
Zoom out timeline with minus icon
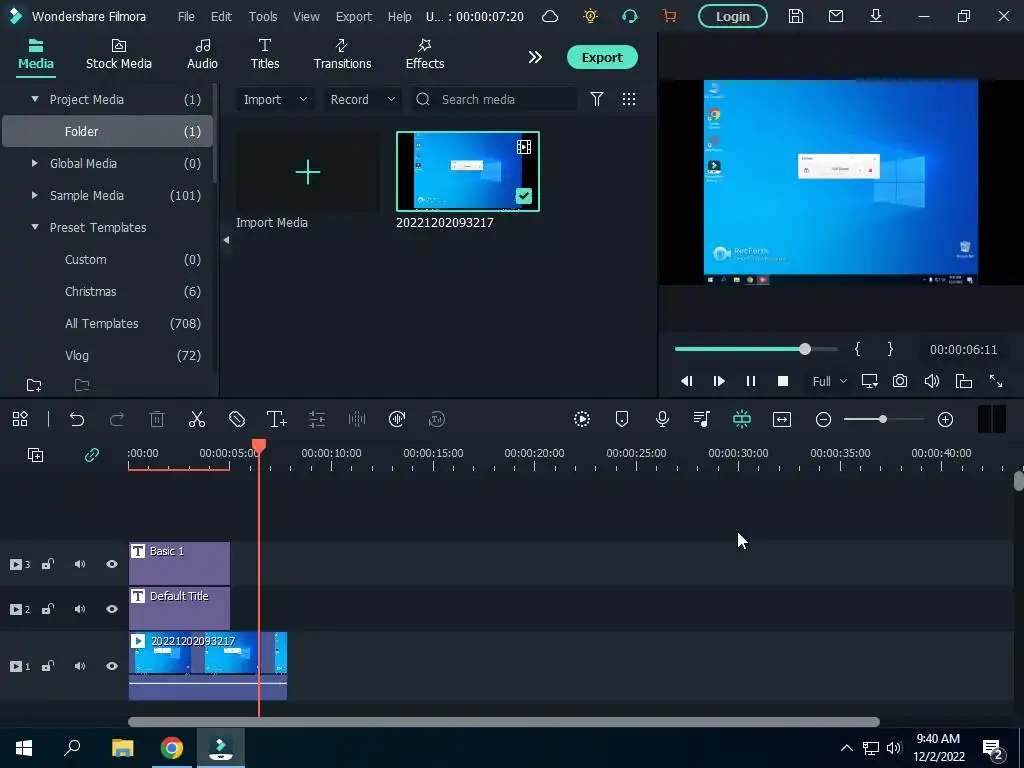824,419
